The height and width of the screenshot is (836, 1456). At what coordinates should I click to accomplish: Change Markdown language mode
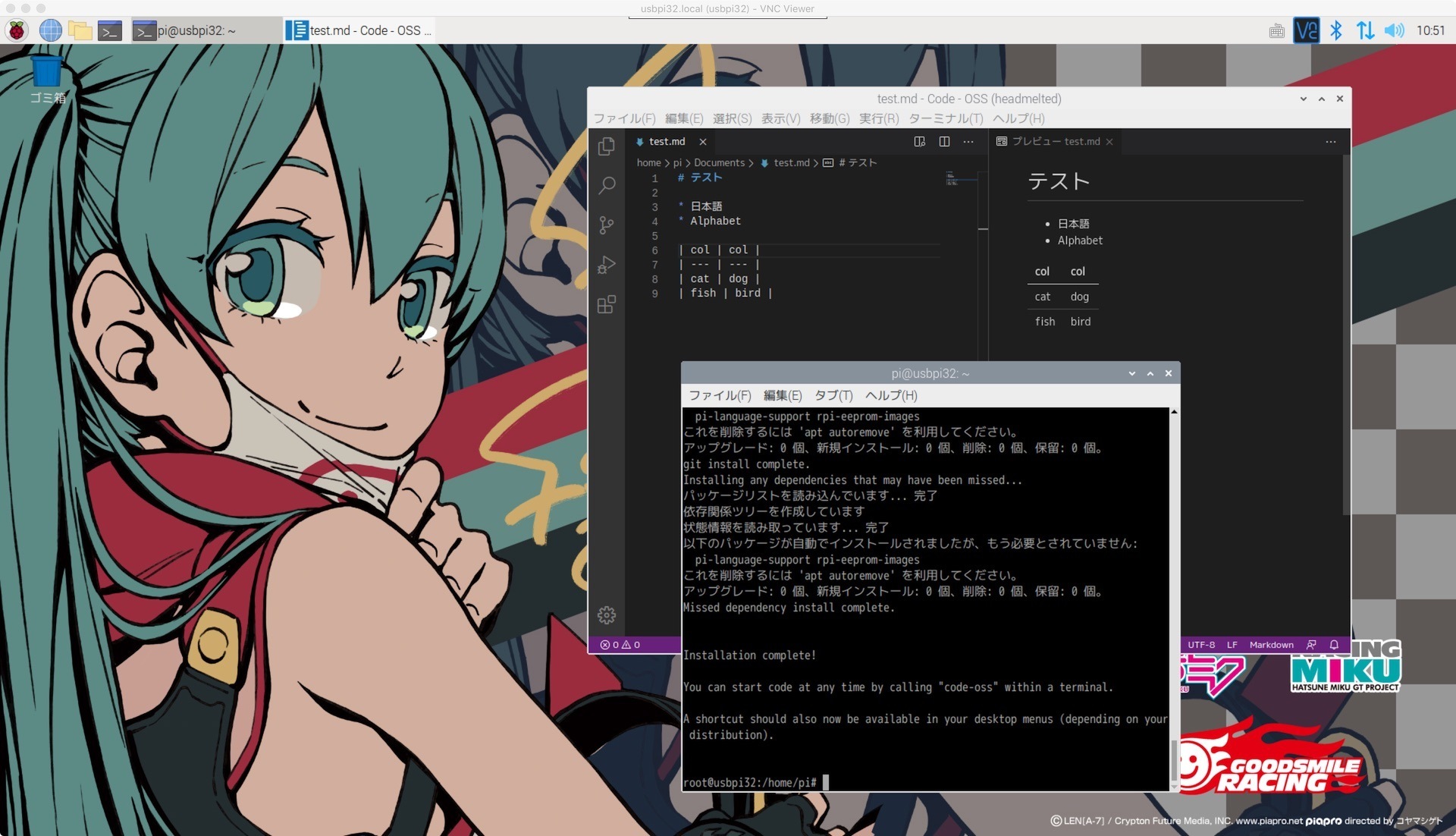1272,645
